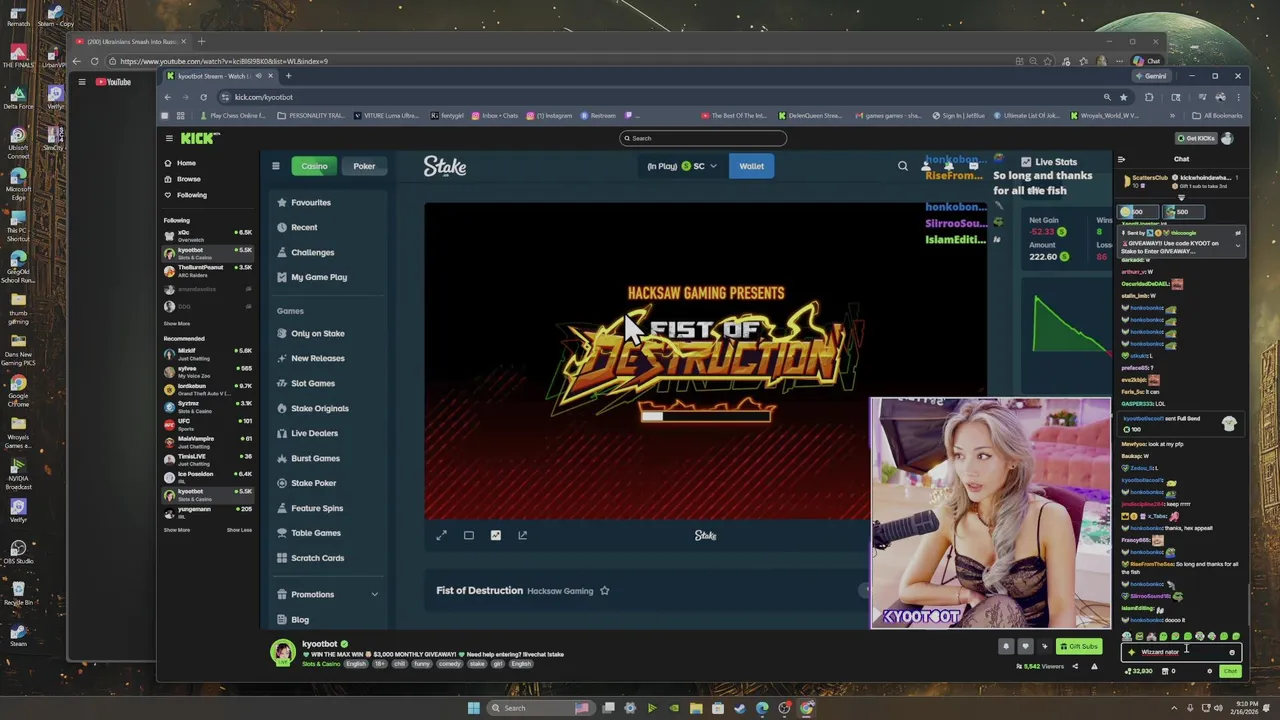Click the browser back arrow
1280x720 pixels.
click(x=167, y=97)
